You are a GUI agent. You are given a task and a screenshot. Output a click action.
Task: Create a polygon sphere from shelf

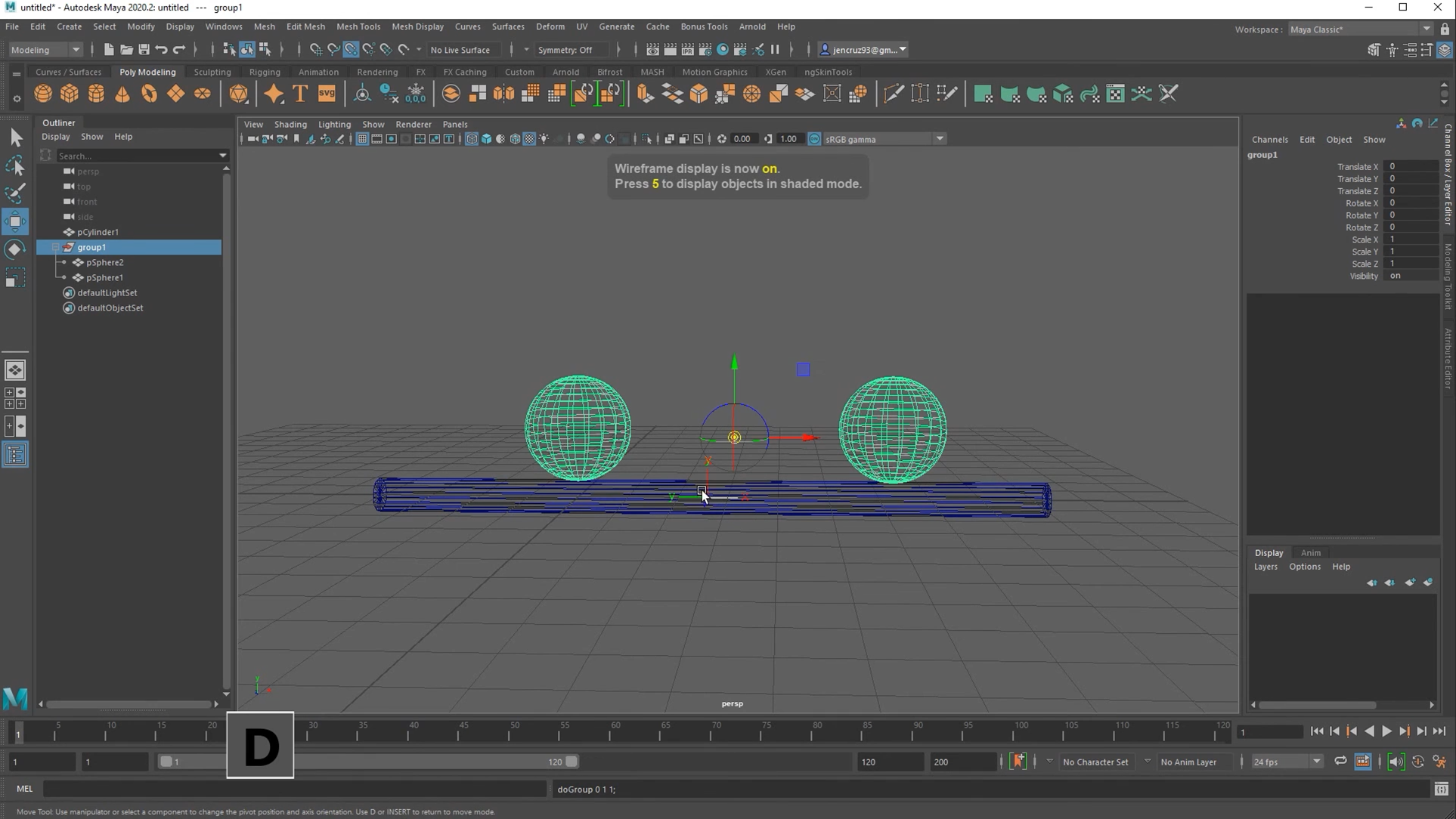43,94
